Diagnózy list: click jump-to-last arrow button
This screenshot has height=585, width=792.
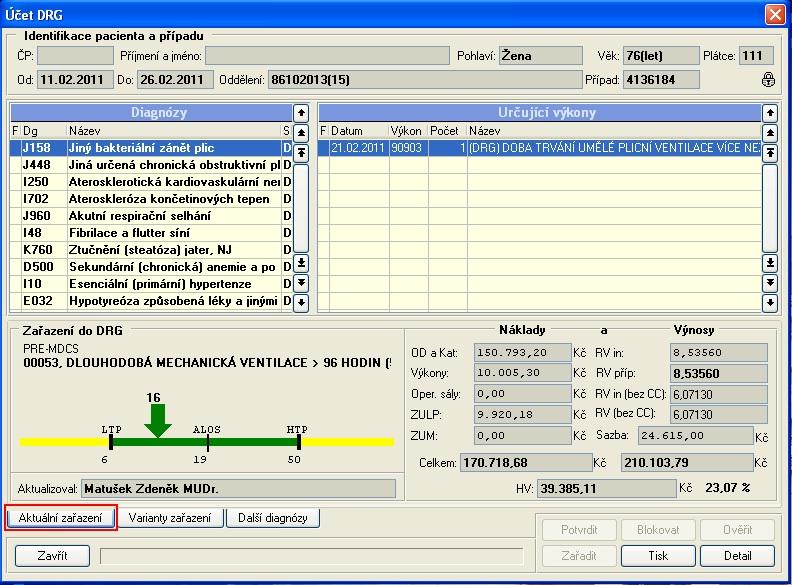pos(301,263)
